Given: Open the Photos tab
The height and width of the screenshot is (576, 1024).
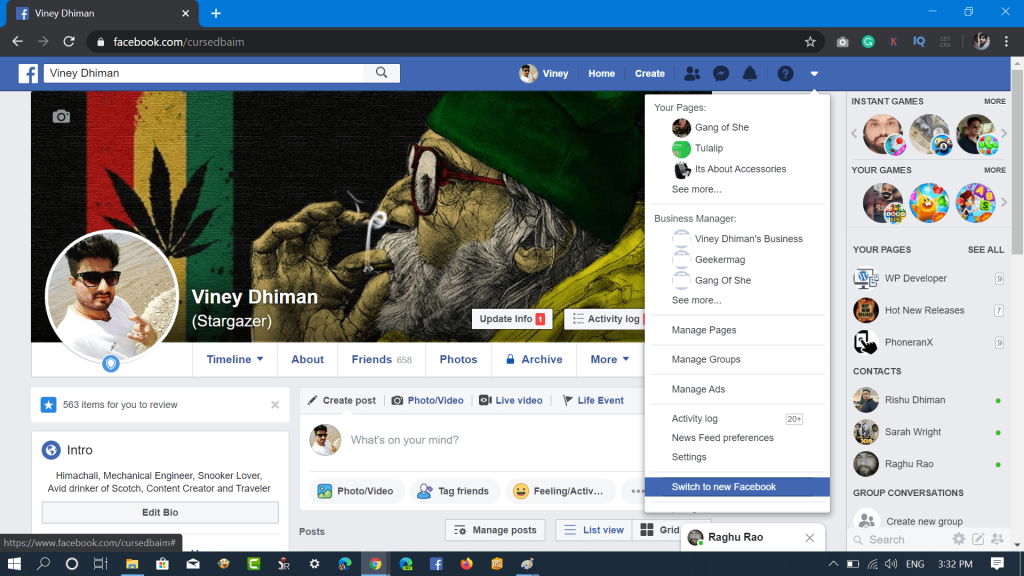Looking at the screenshot, I should coord(458,359).
